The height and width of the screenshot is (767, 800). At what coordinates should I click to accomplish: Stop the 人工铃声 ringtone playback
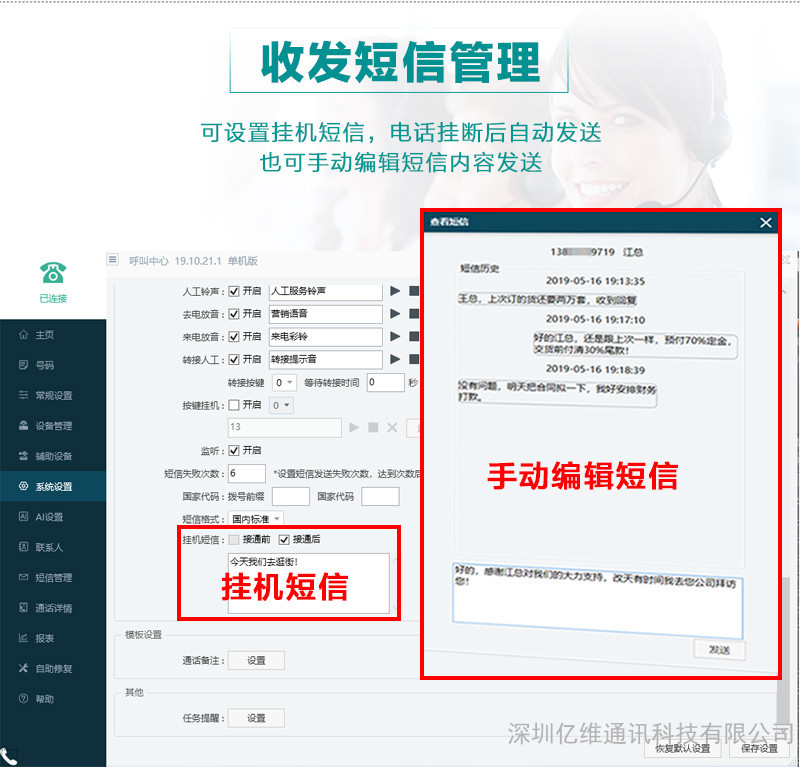(414, 291)
